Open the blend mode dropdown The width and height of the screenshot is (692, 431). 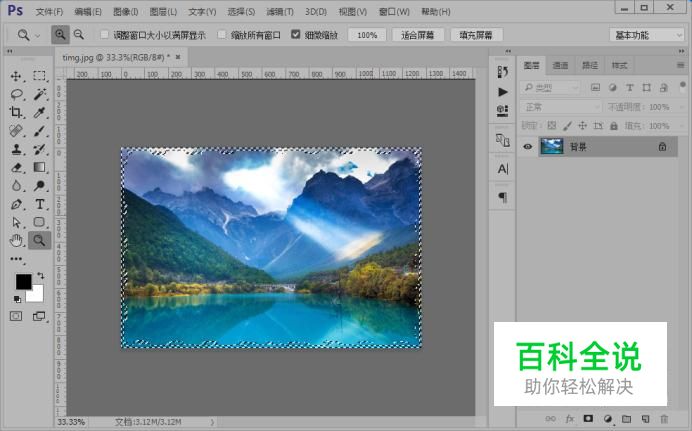coord(561,107)
